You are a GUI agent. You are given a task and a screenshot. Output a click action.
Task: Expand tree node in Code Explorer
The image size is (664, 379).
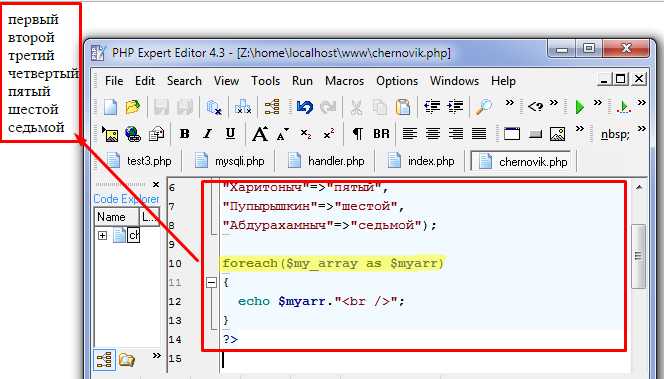coord(102,235)
